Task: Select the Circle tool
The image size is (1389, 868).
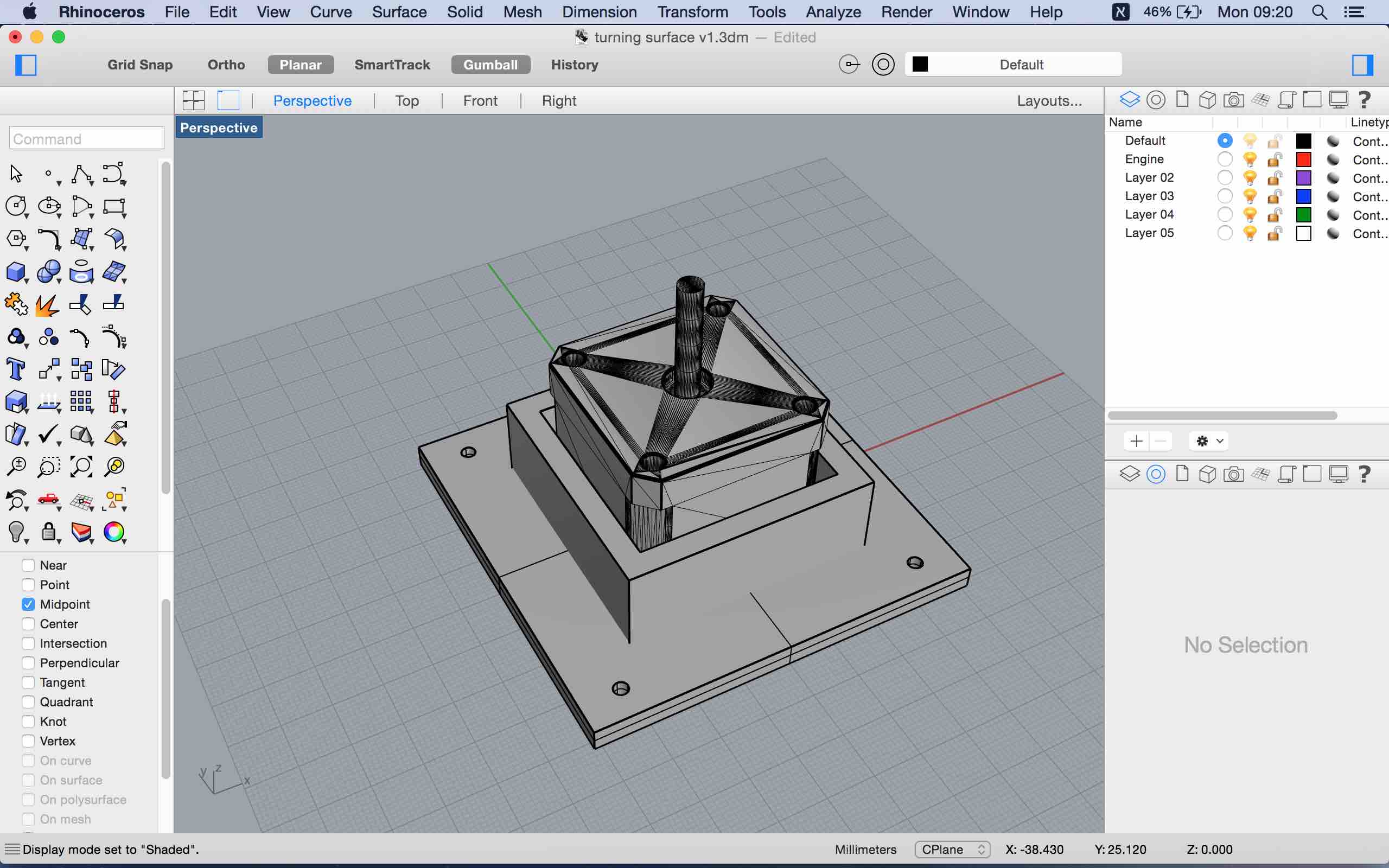Action: (16, 206)
